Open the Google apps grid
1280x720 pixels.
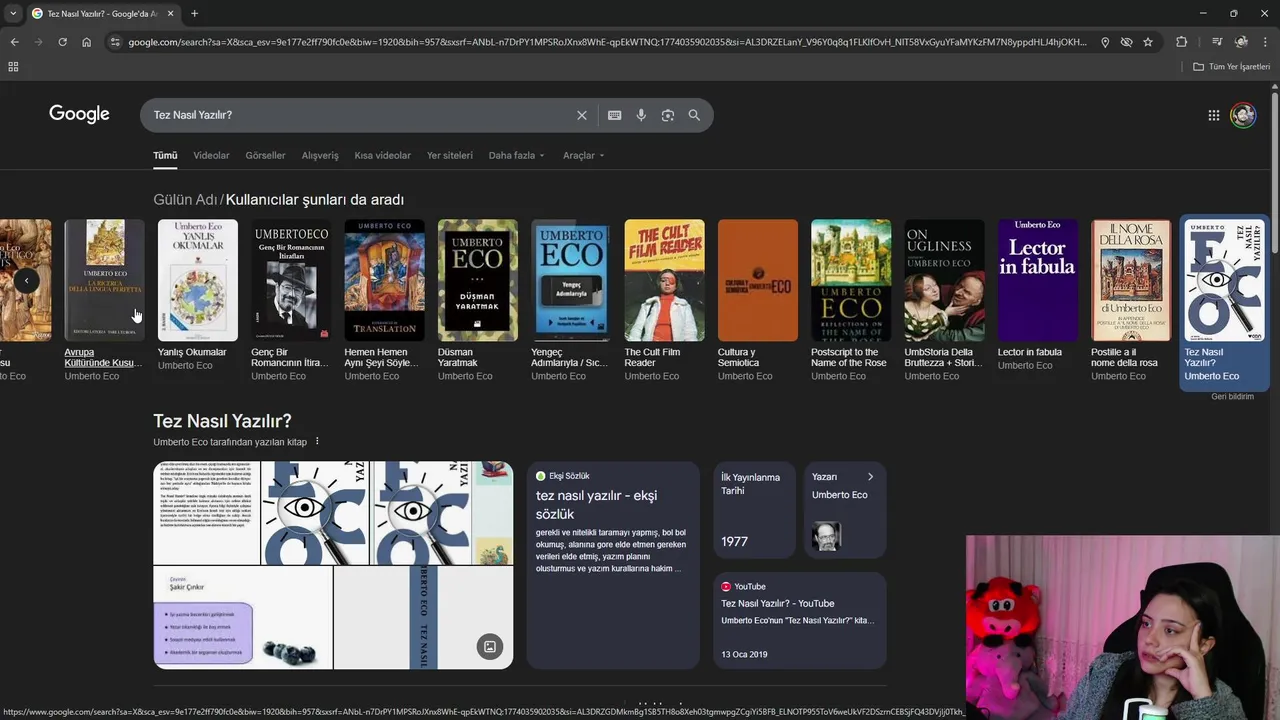click(x=1213, y=115)
